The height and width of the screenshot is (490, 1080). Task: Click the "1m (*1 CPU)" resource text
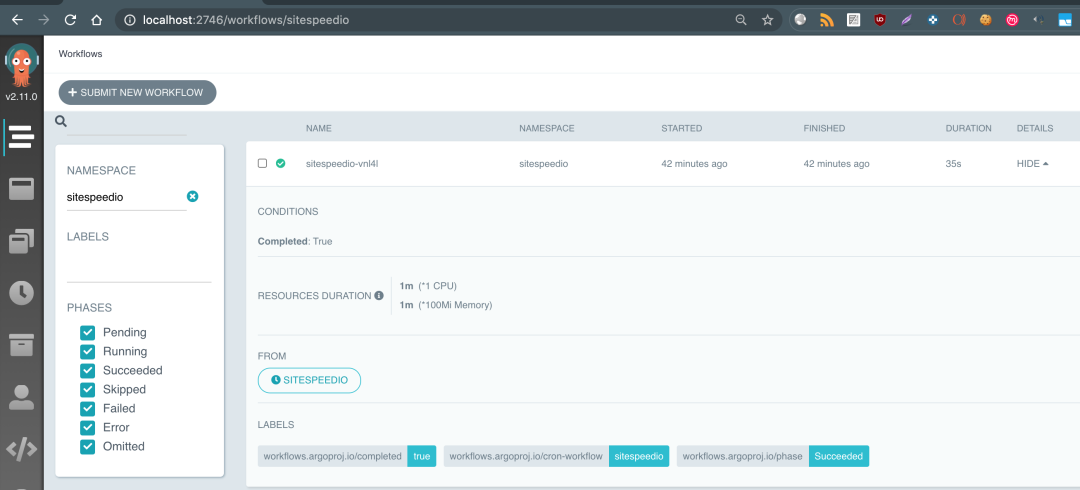coord(428,286)
